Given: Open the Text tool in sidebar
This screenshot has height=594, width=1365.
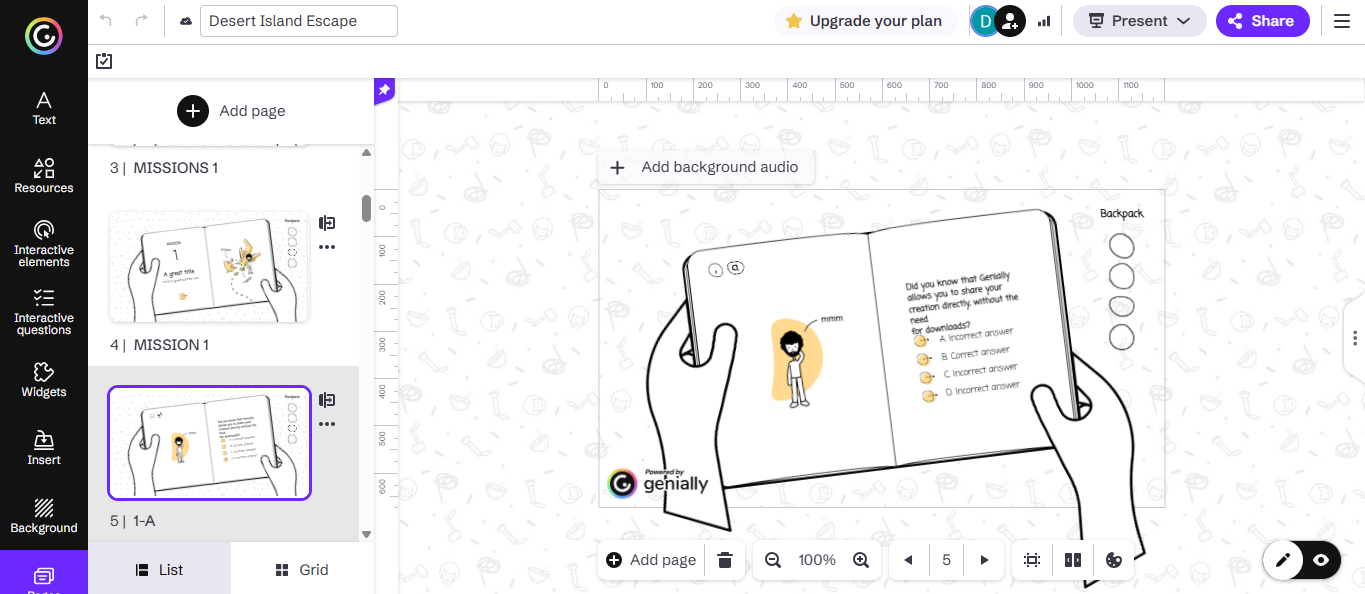Looking at the screenshot, I should click(x=44, y=108).
